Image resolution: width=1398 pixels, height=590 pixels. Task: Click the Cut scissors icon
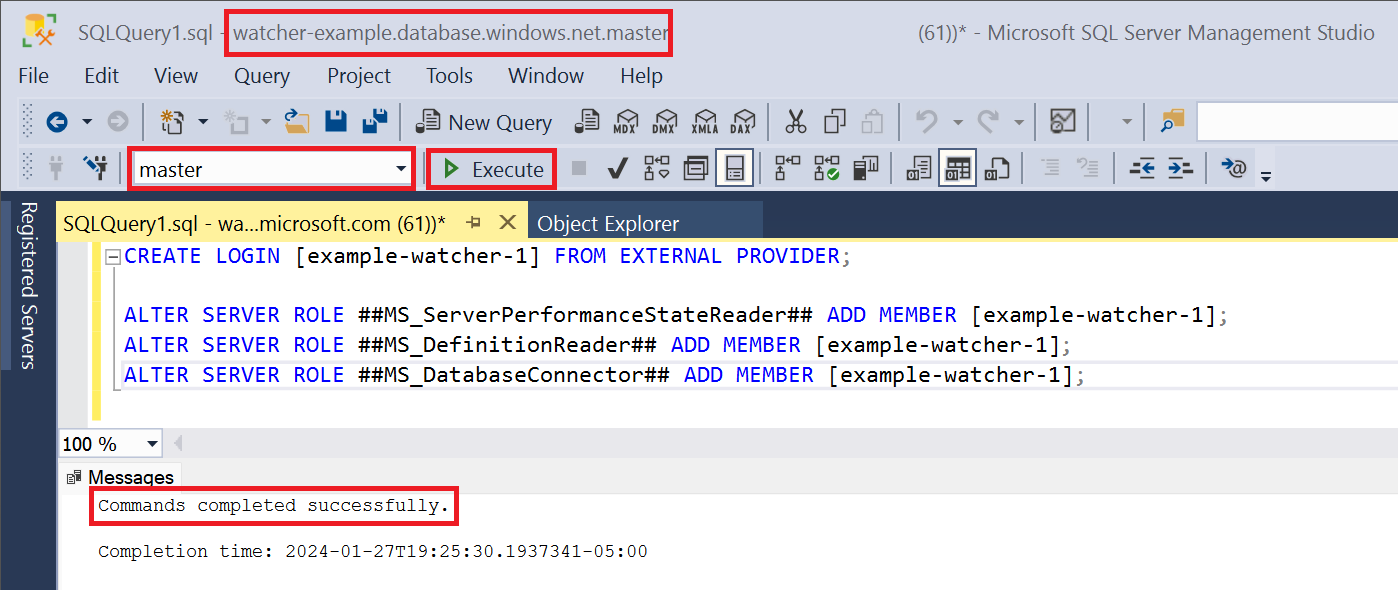[795, 121]
